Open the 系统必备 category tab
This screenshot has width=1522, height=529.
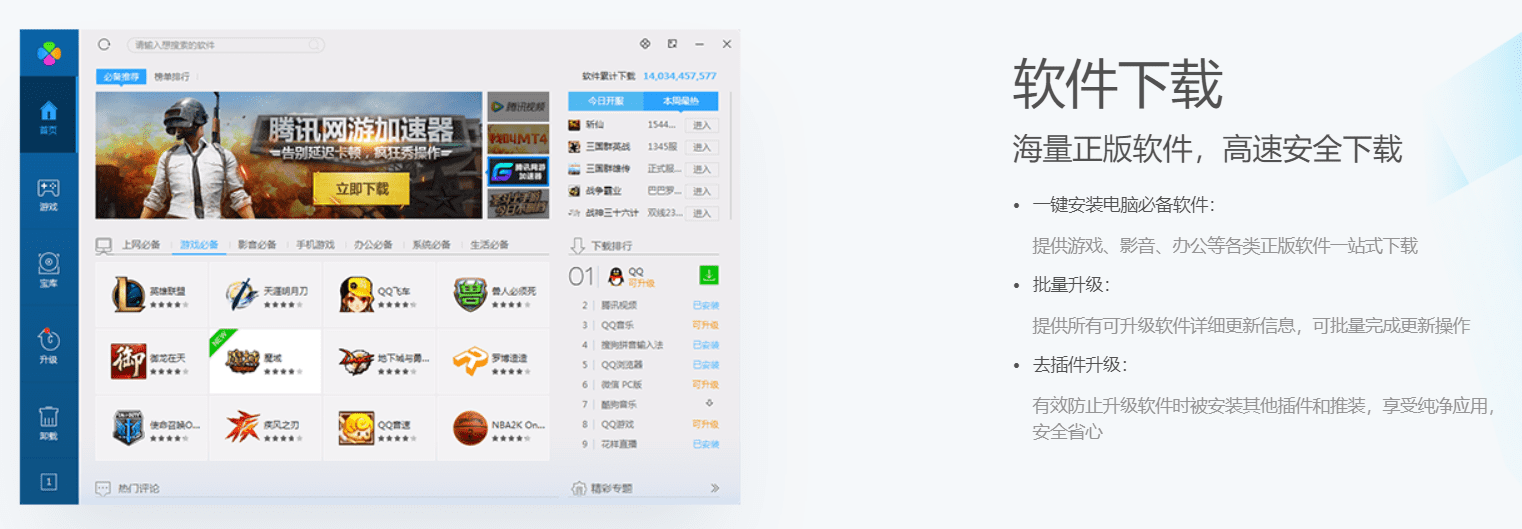pyautogui.click(x=431, y=244)
